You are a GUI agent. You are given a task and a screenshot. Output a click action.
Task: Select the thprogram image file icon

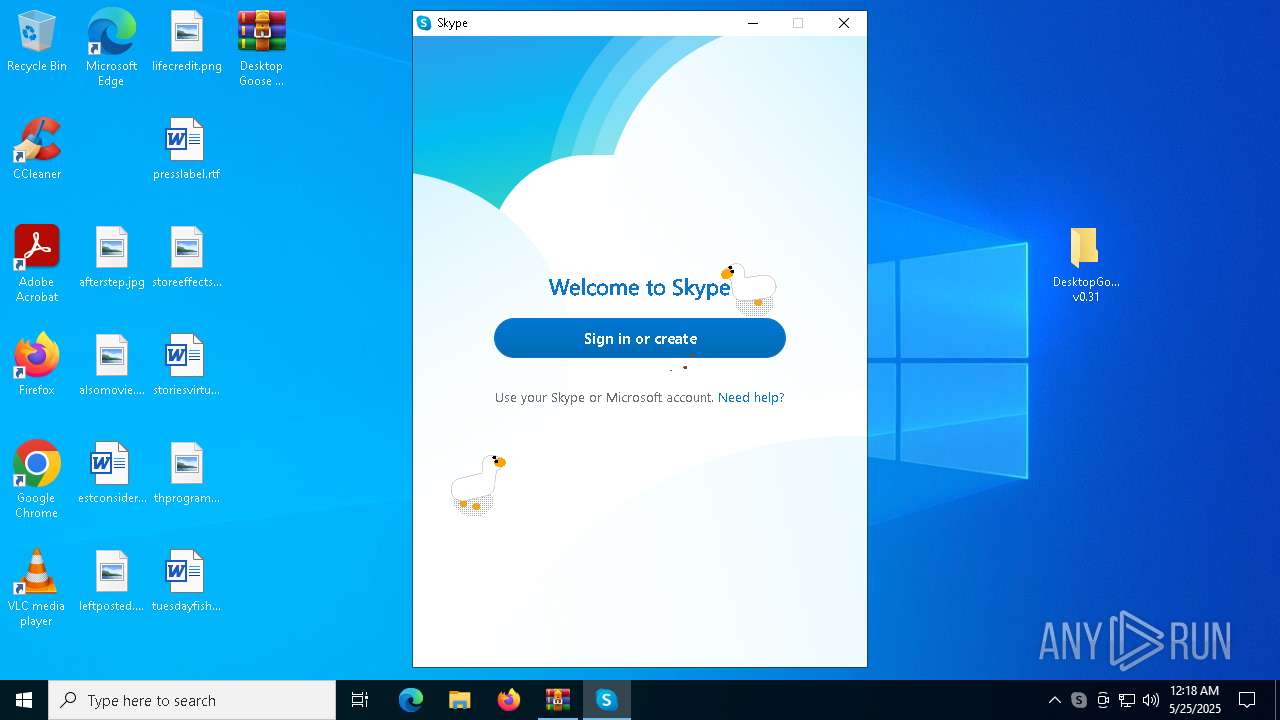(x=187, y=474)
